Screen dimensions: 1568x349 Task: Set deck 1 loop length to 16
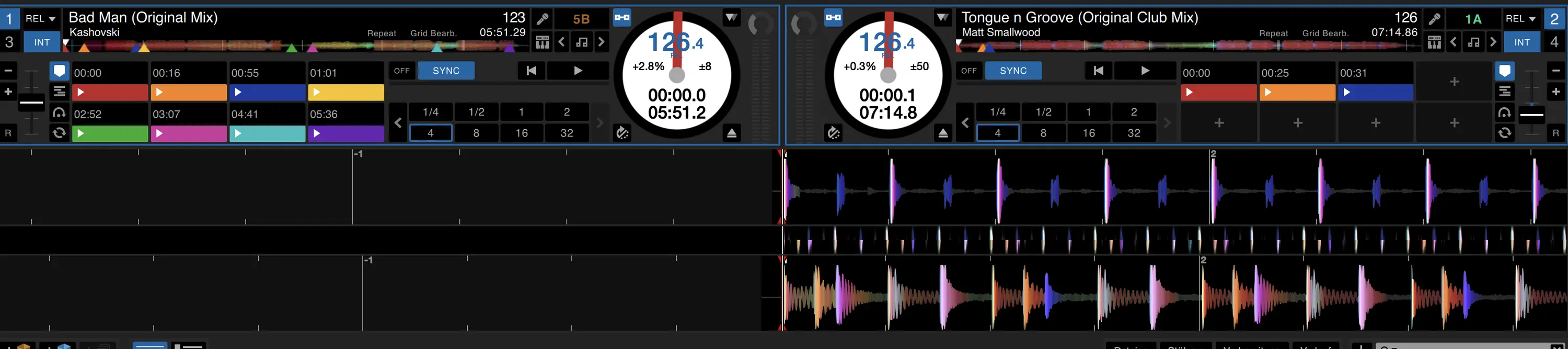522,133
